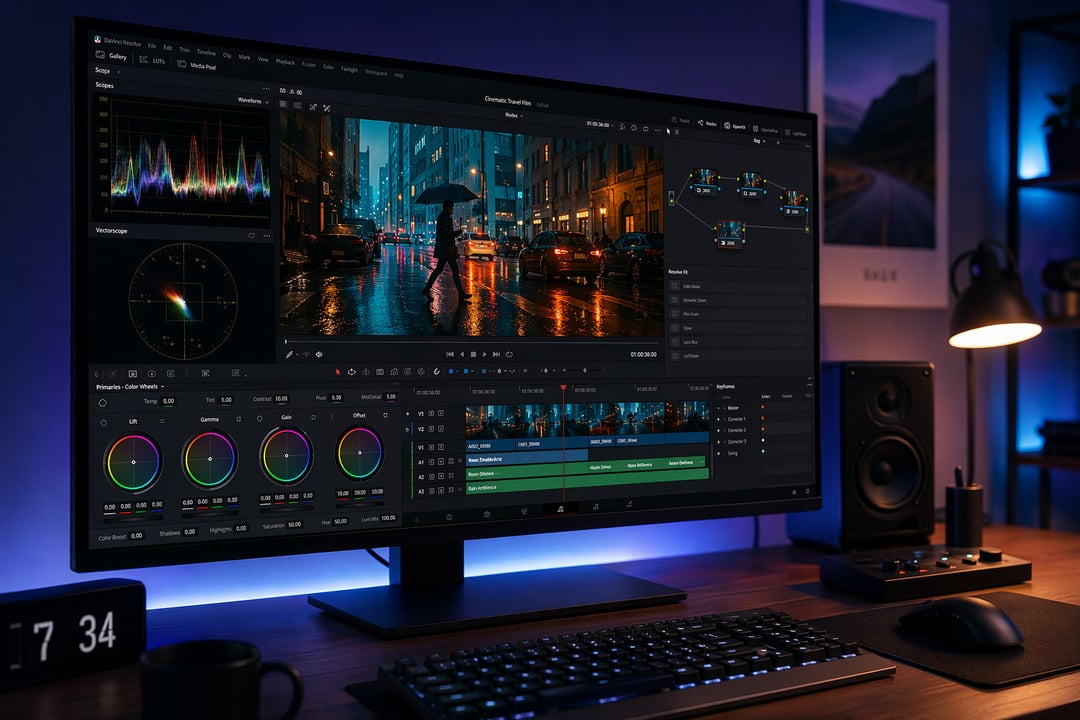The height and width of the screenshot is (720, 1080).
Task: Reset the Gain wheel
Action: 313,417
